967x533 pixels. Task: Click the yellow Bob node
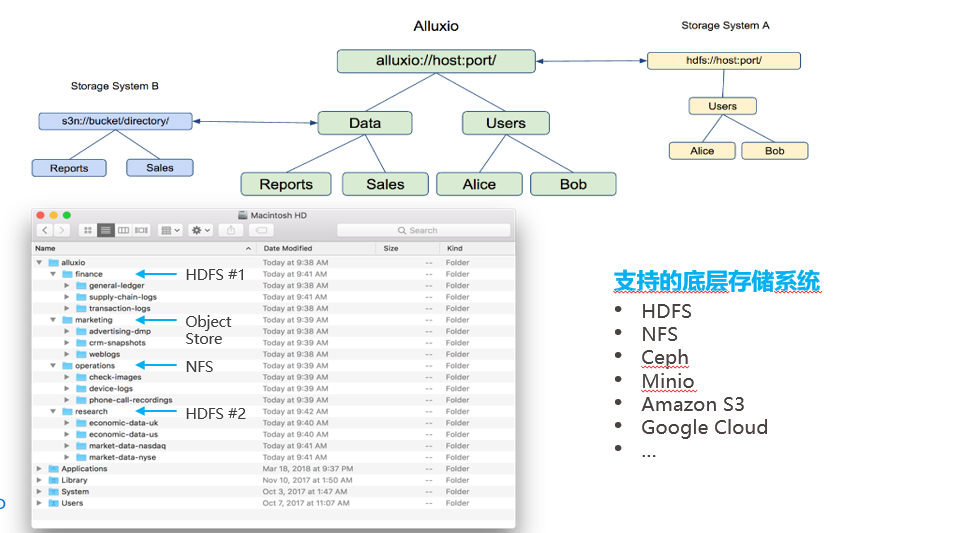tap(775, 151)
